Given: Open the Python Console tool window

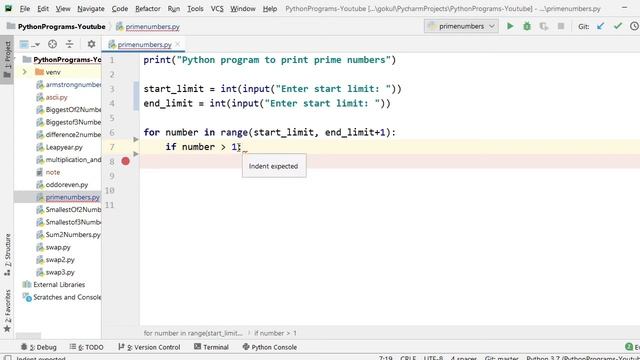Looking at the screenshot, I should click(270, 347).
